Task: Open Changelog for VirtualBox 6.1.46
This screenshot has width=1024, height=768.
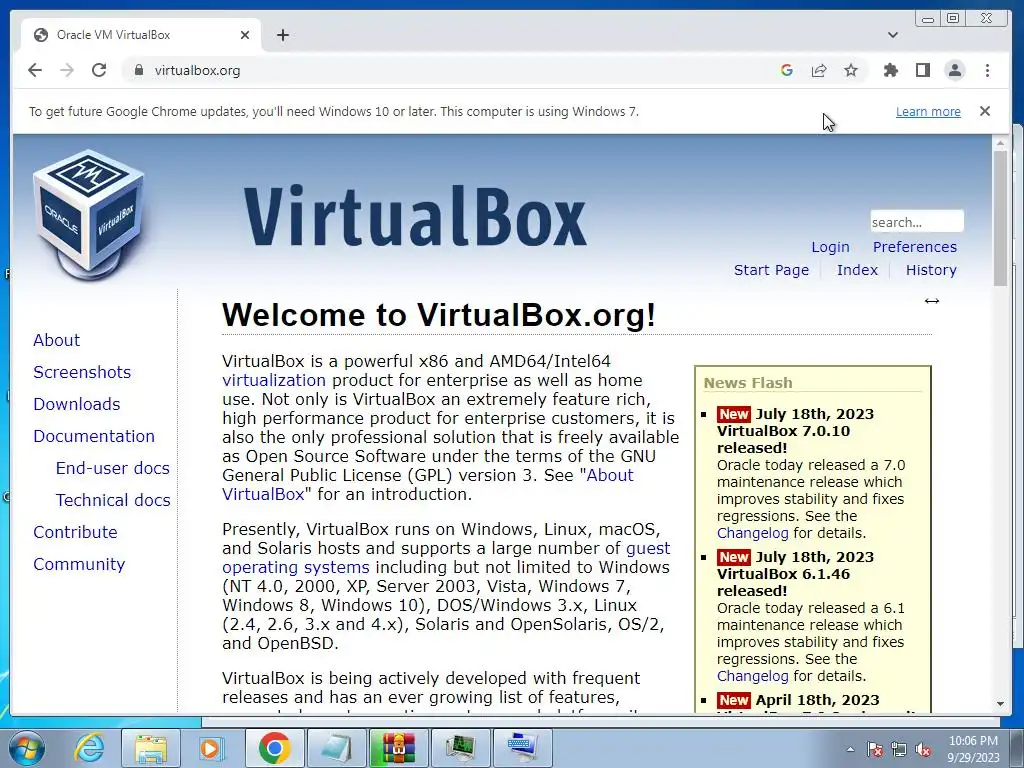Action: click(x=752, y=676)
